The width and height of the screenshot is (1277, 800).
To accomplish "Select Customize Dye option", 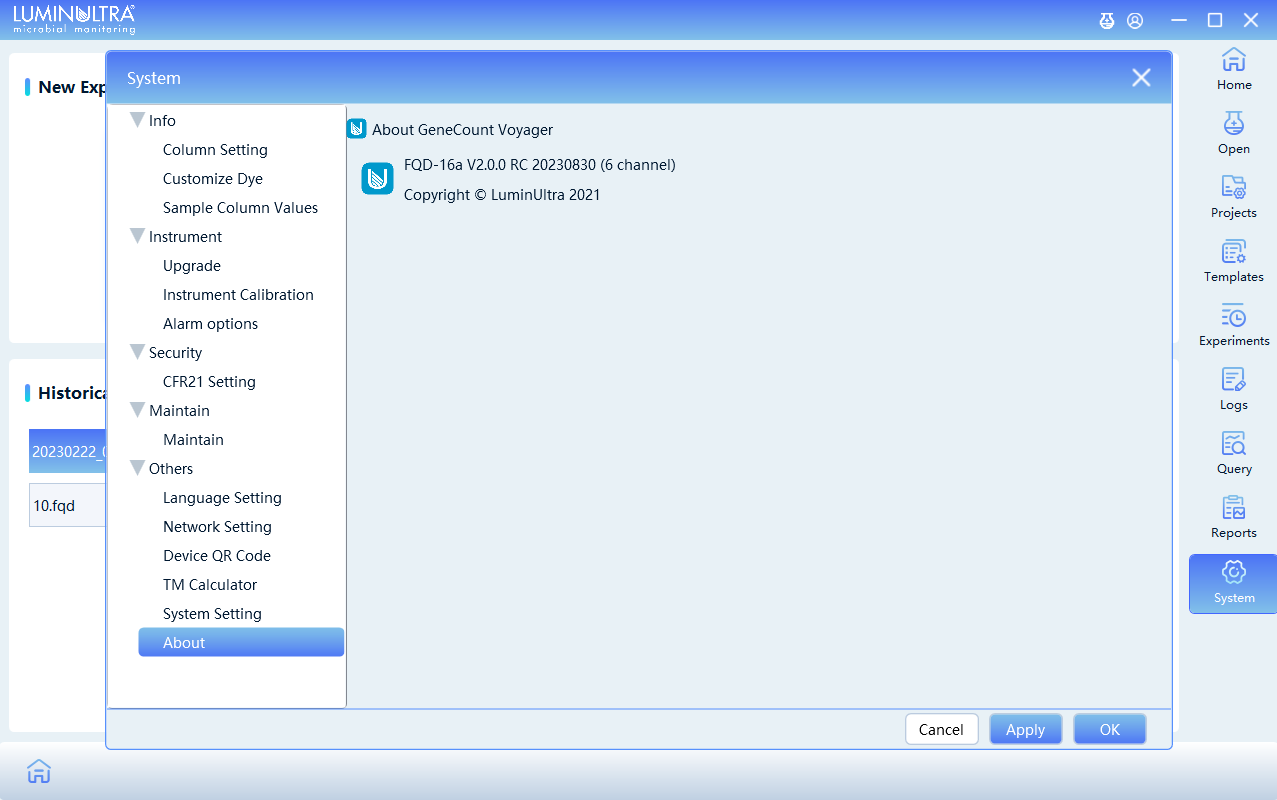I will [x=213, y=179].
